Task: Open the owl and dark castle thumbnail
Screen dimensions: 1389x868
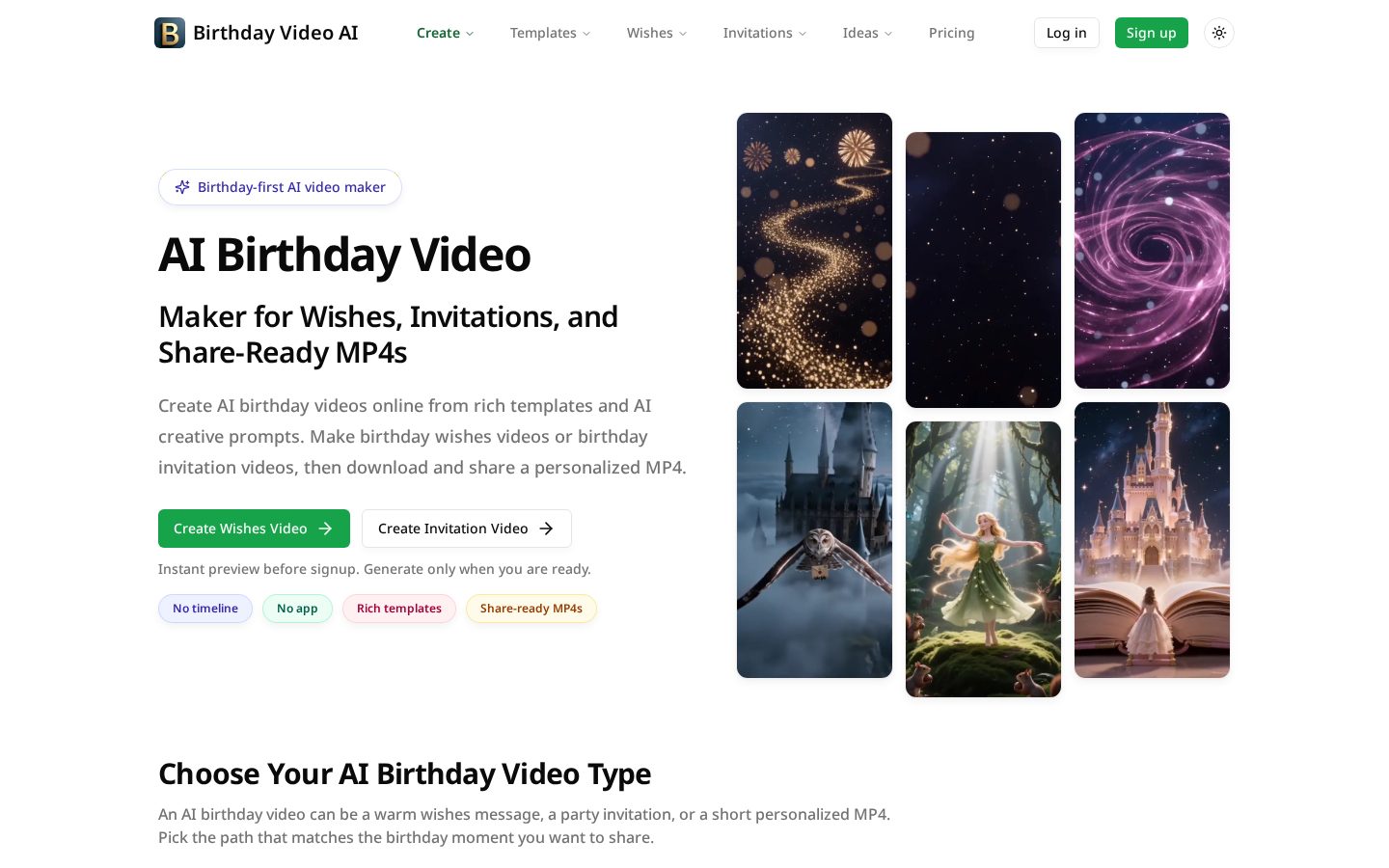Action: click(814, 540)
